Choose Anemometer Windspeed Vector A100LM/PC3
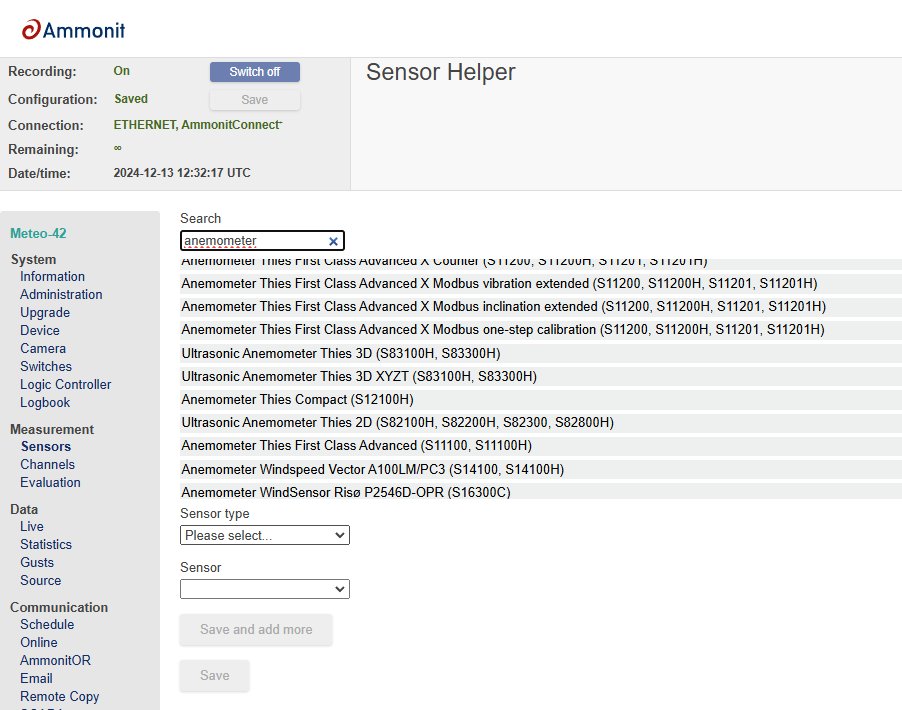This screenshot has height=710, width=902. tap(541, 469)
